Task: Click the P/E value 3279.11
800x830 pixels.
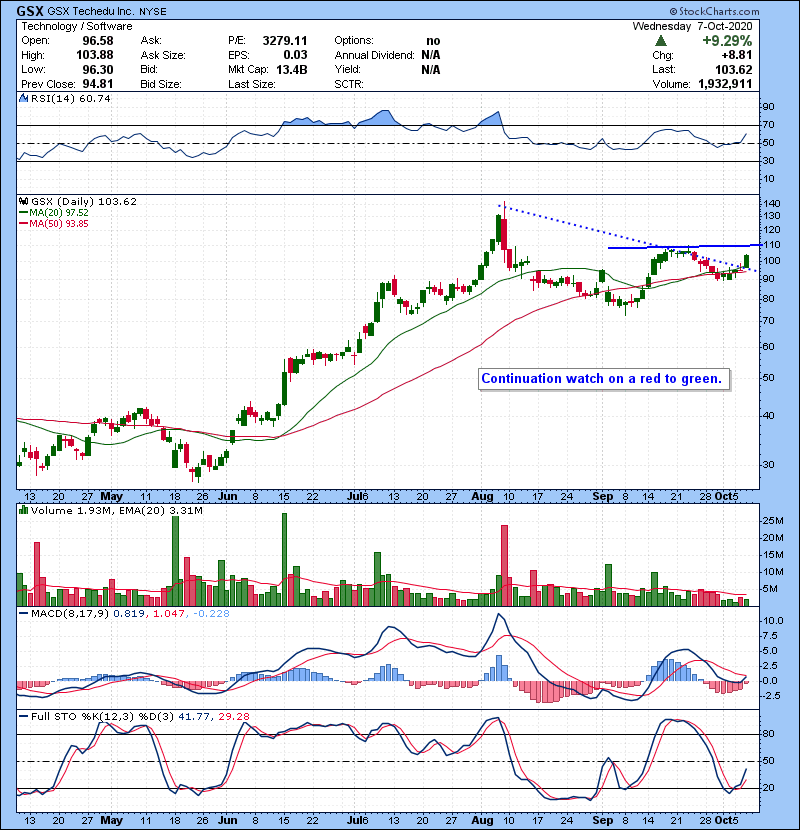Action: (285, 41)
